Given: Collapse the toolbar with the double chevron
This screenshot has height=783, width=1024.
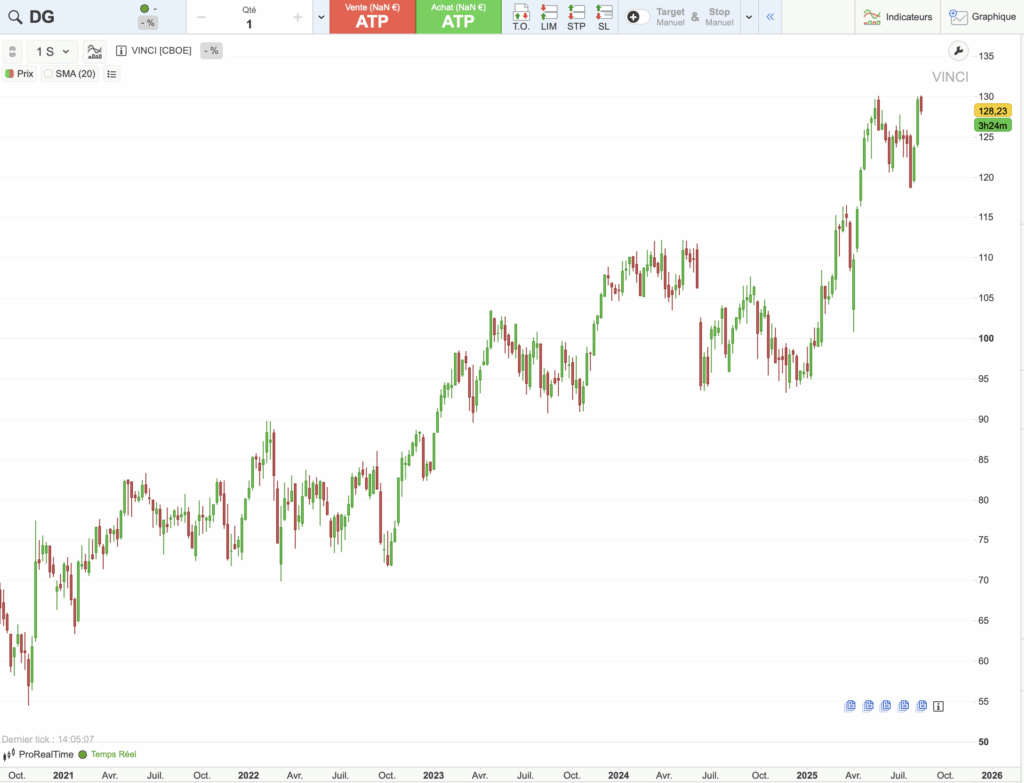Looking at the screenshot, I should (x=770, y=16).
